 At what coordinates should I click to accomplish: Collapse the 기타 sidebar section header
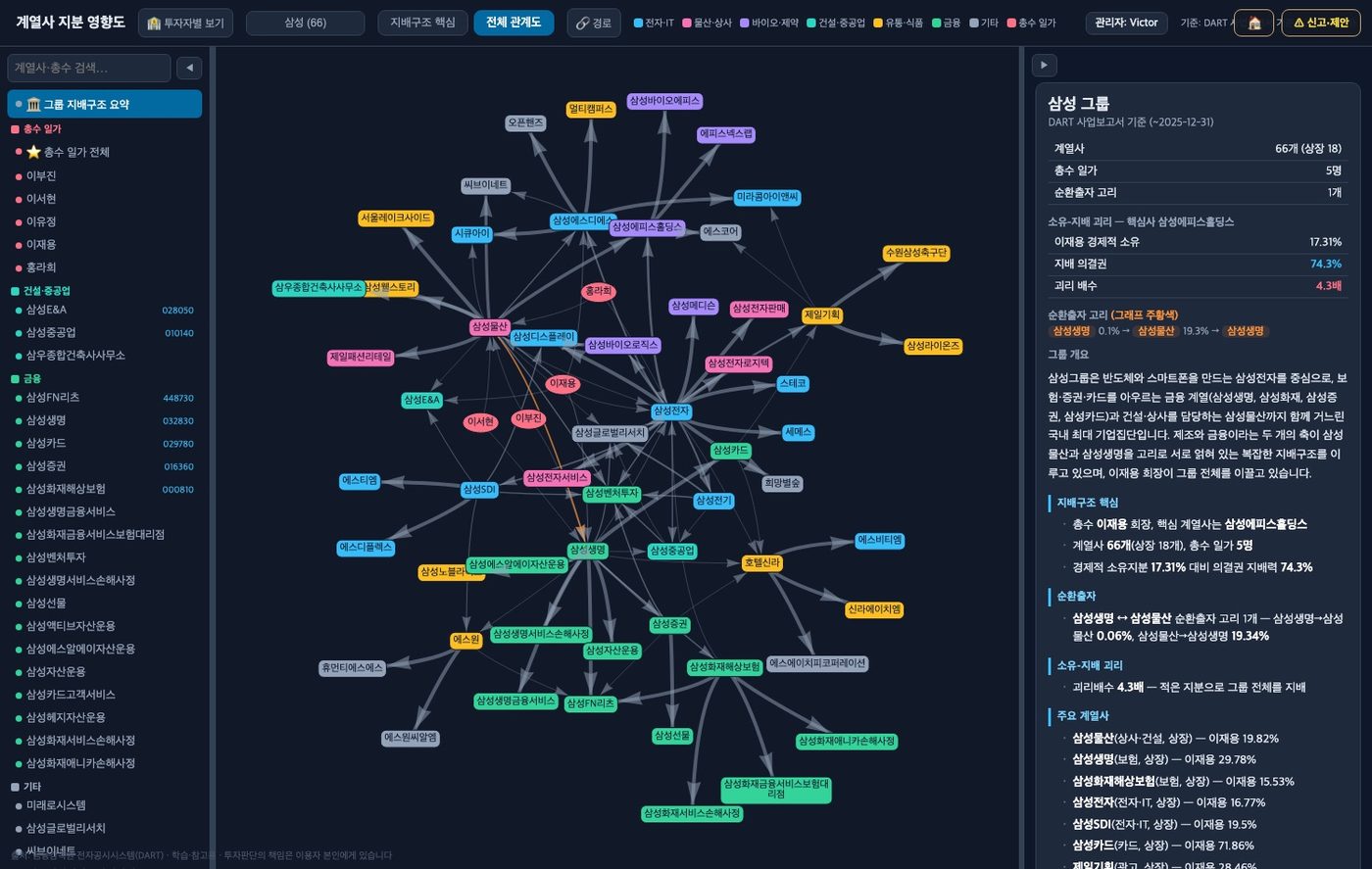(x=105, y=787)
